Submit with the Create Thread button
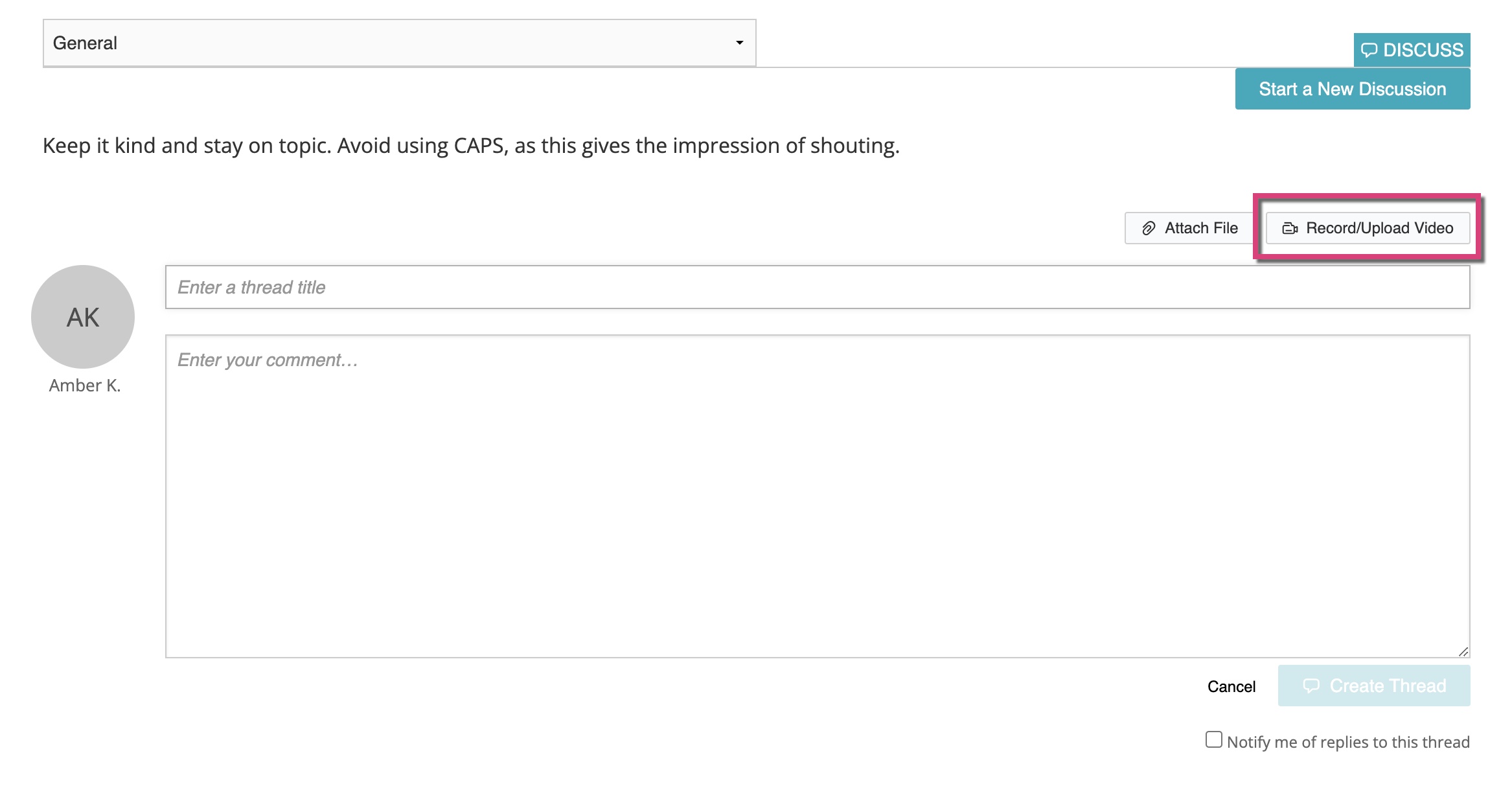Viewport: 1512px width, 797px height. point(1374,686)
